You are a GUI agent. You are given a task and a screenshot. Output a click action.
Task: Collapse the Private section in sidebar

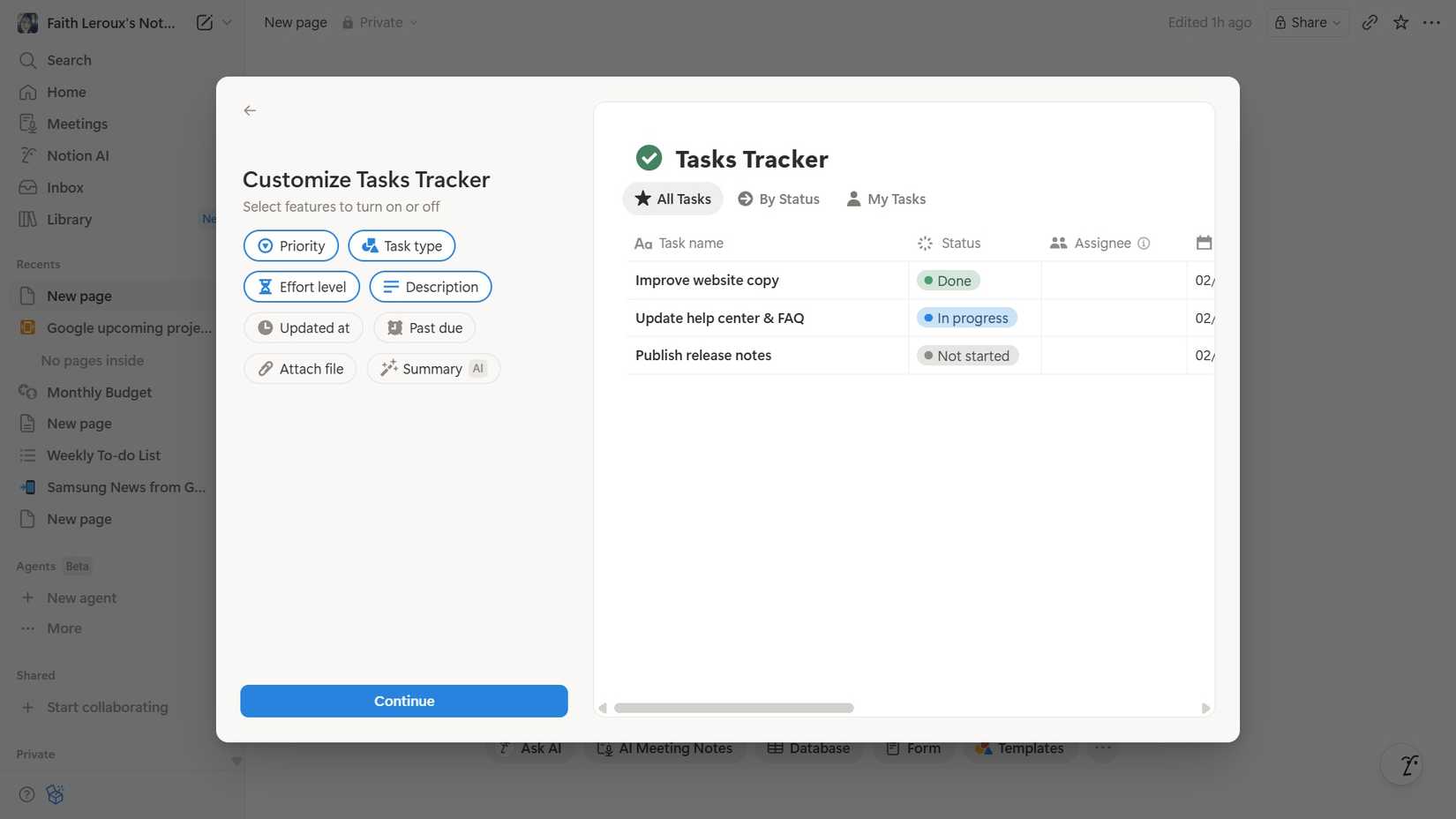[236, 760]
